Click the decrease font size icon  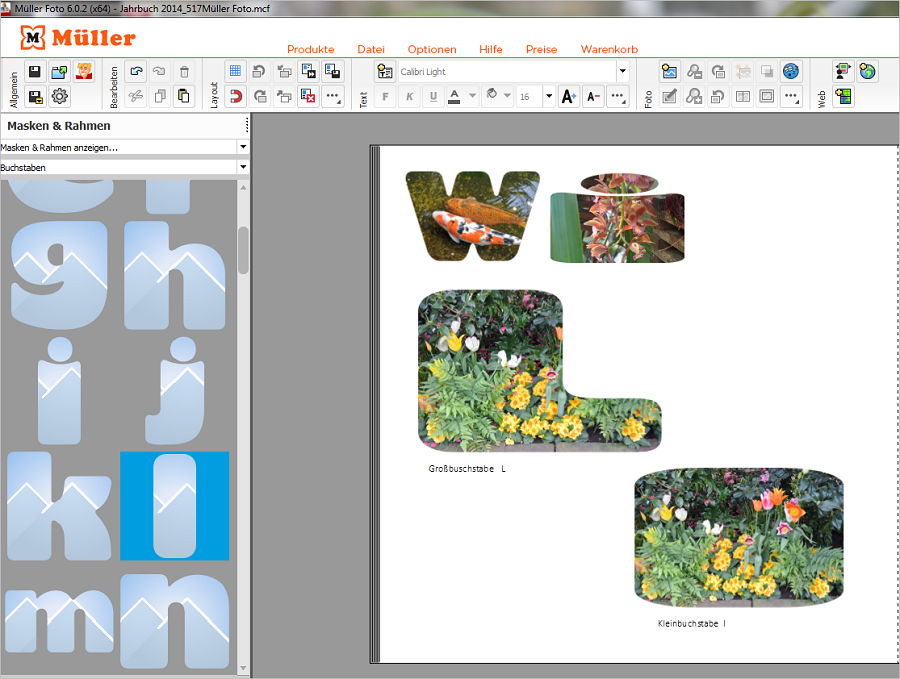pyautogui.click(x=593, y=96)
